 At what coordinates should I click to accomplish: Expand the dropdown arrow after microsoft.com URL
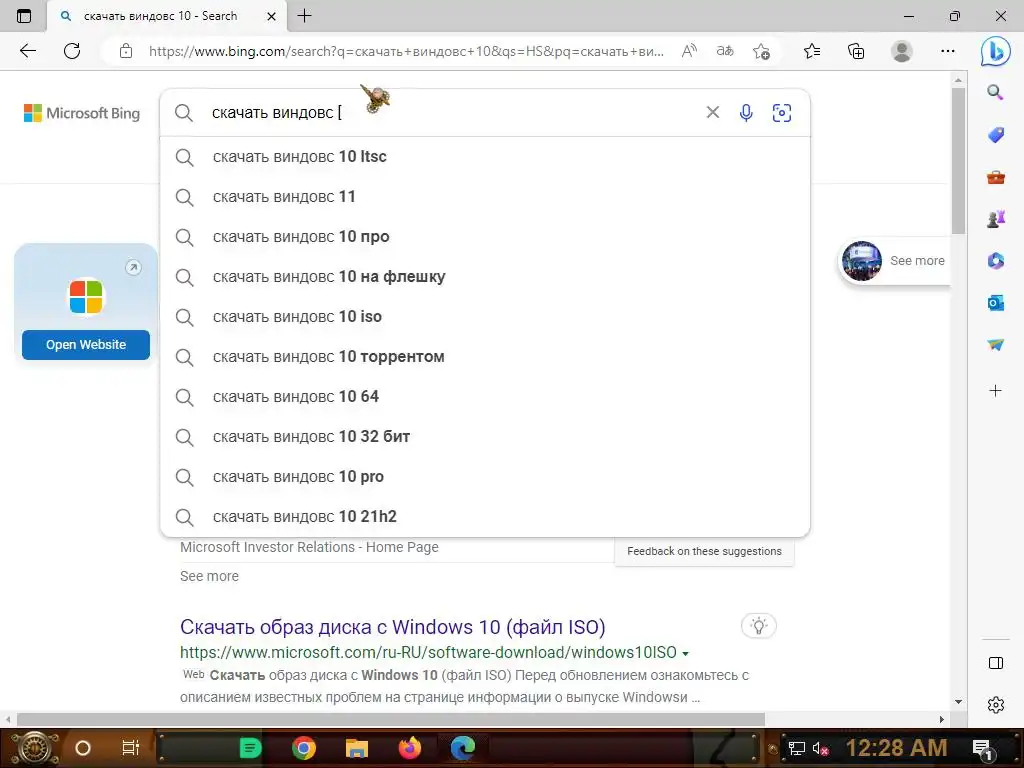click(685, 653)
